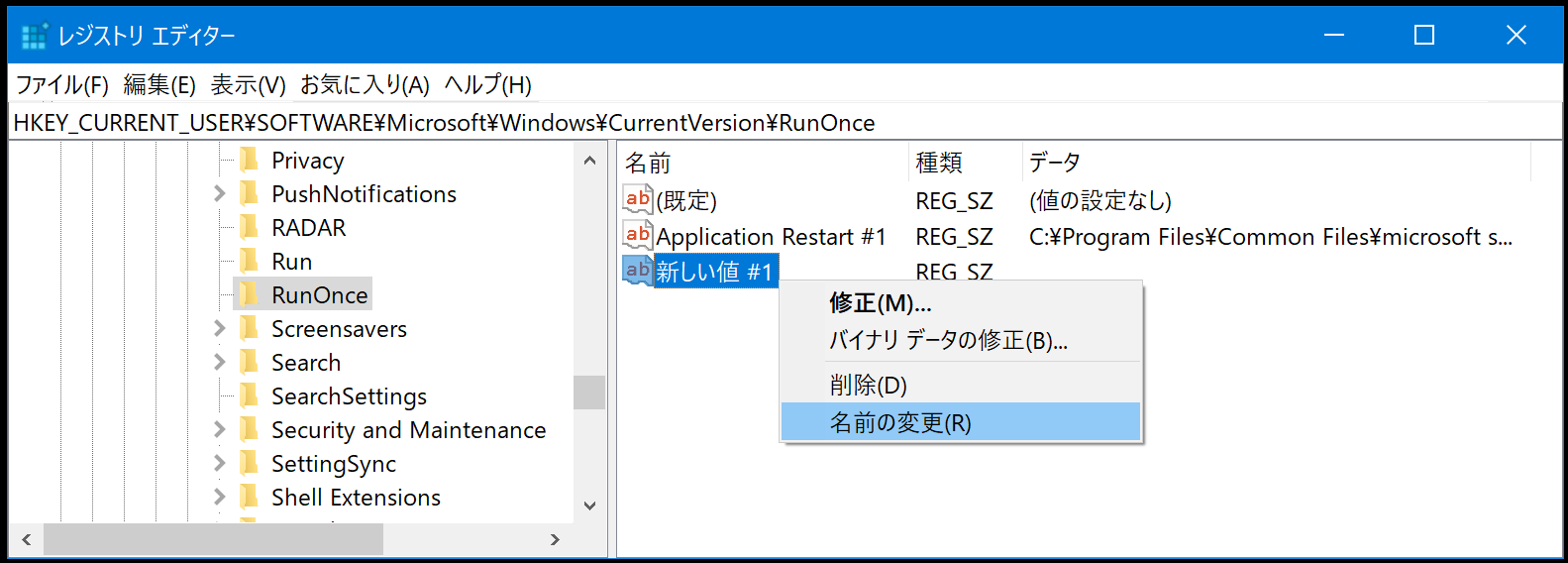Image resolution: width=1568 pixels, height=563 pixels.
Task: Choose 削除(D) from the context menu
Action: 961,385
